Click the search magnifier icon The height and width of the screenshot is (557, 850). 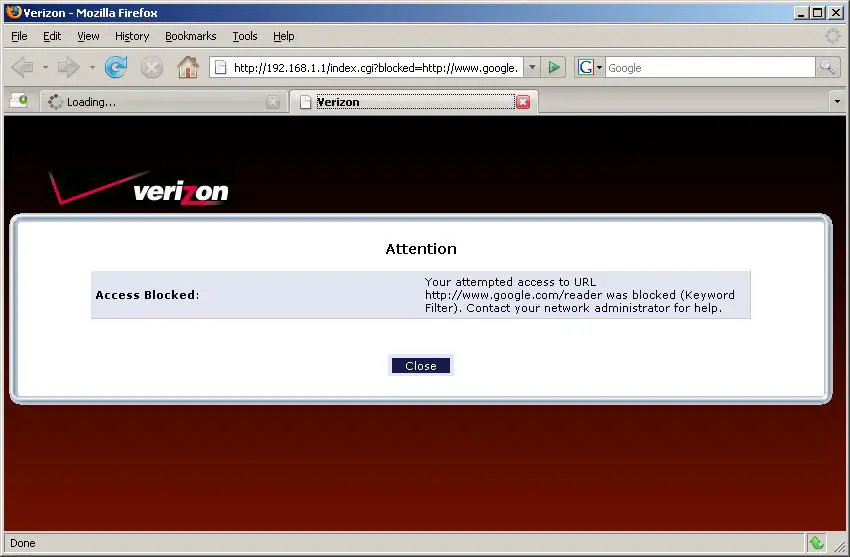[827, 68]
